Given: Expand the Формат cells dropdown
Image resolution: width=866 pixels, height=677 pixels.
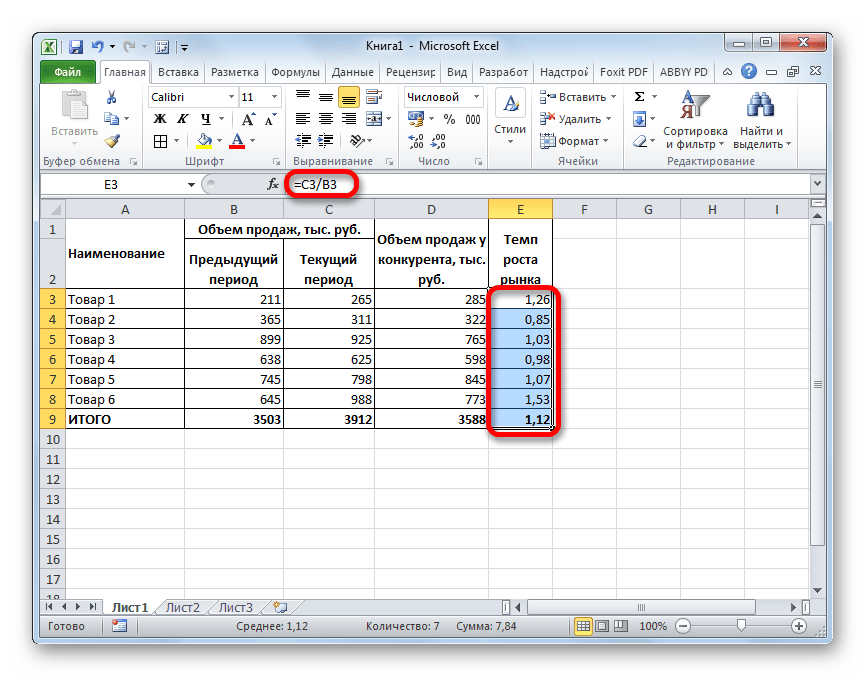Looking at the screenshot, I should click(x=606, y=141).
